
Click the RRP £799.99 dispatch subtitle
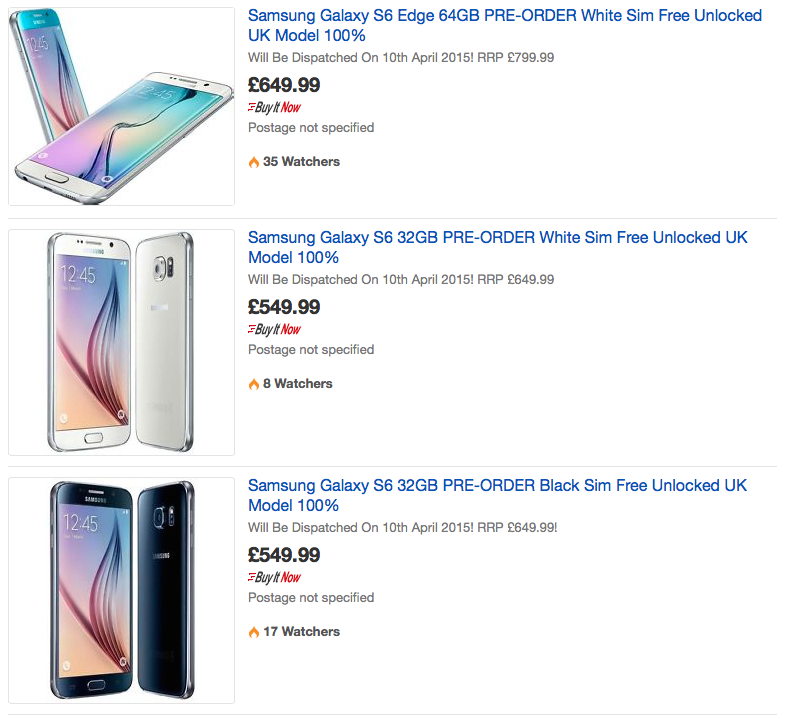tap(401, 58)
